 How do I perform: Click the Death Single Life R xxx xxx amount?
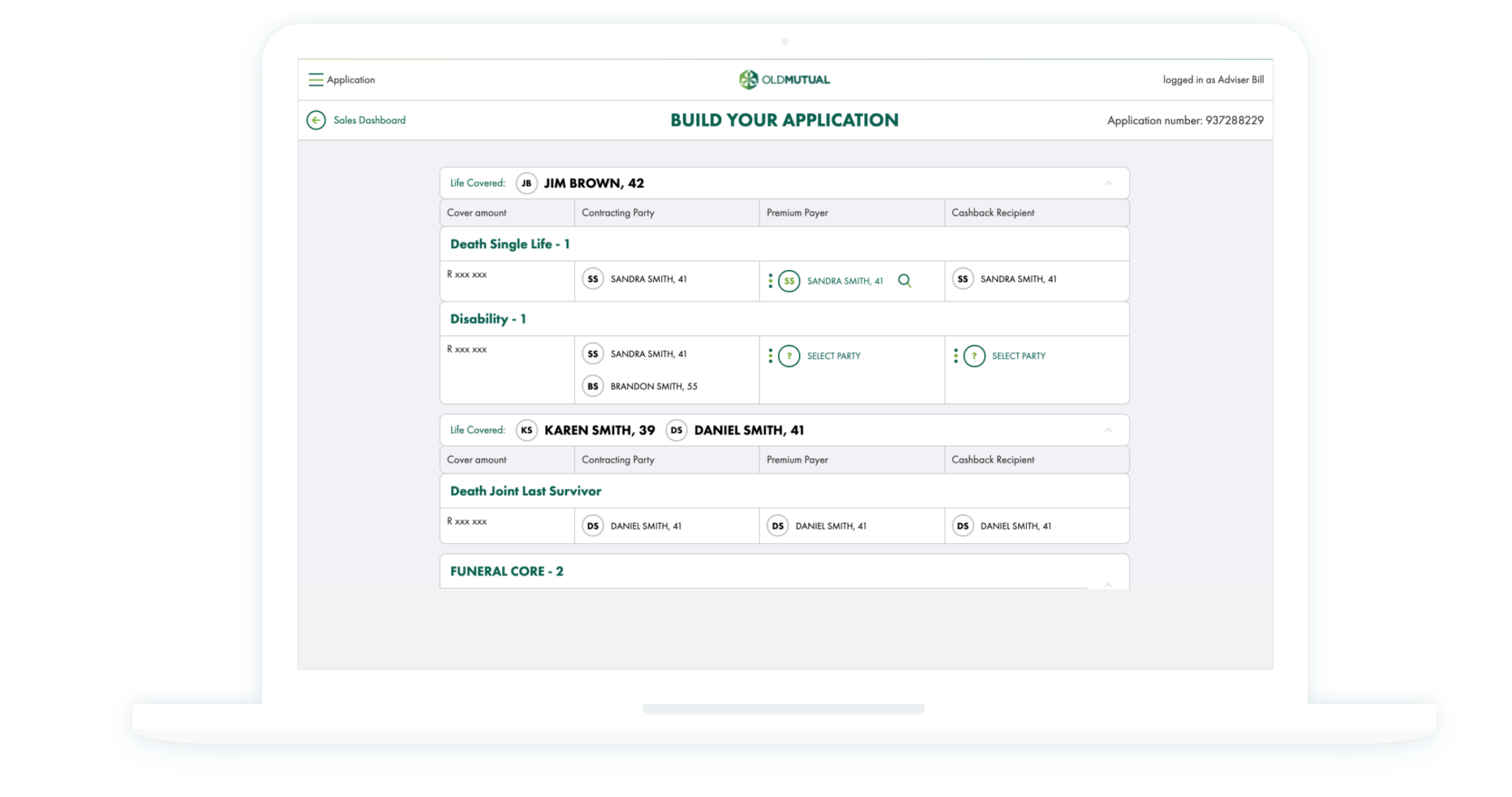pyautogui.click(x=467, y=275)
